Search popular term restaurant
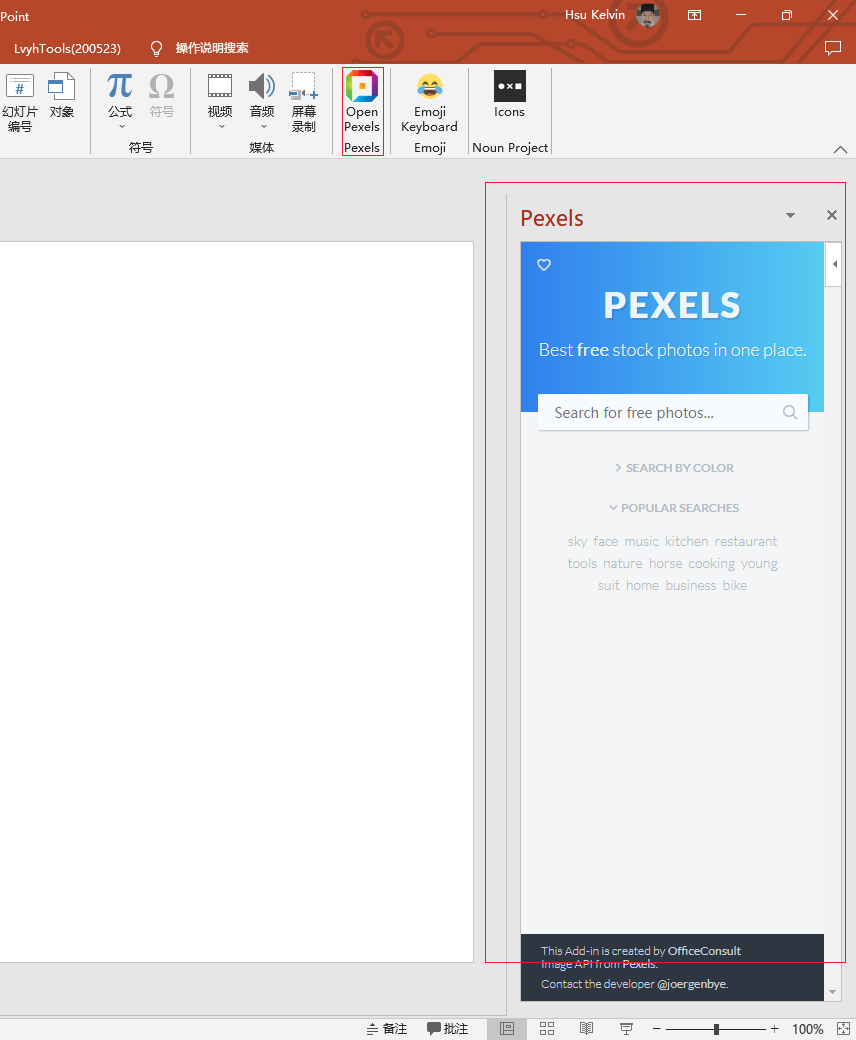The width and height of the screenshot is (856, 1040). tap(746, 542)
